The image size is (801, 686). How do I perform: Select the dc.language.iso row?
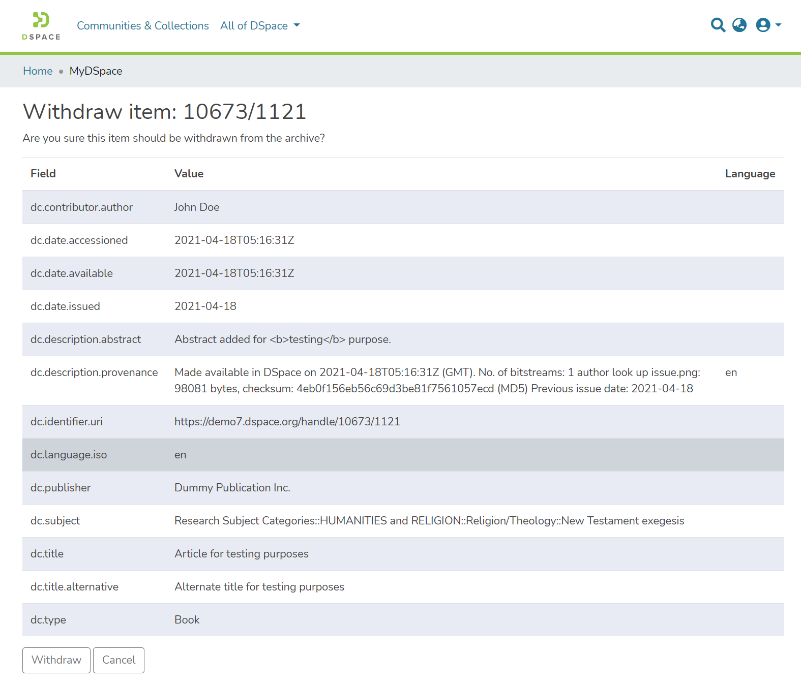click(x=400, y=455)
